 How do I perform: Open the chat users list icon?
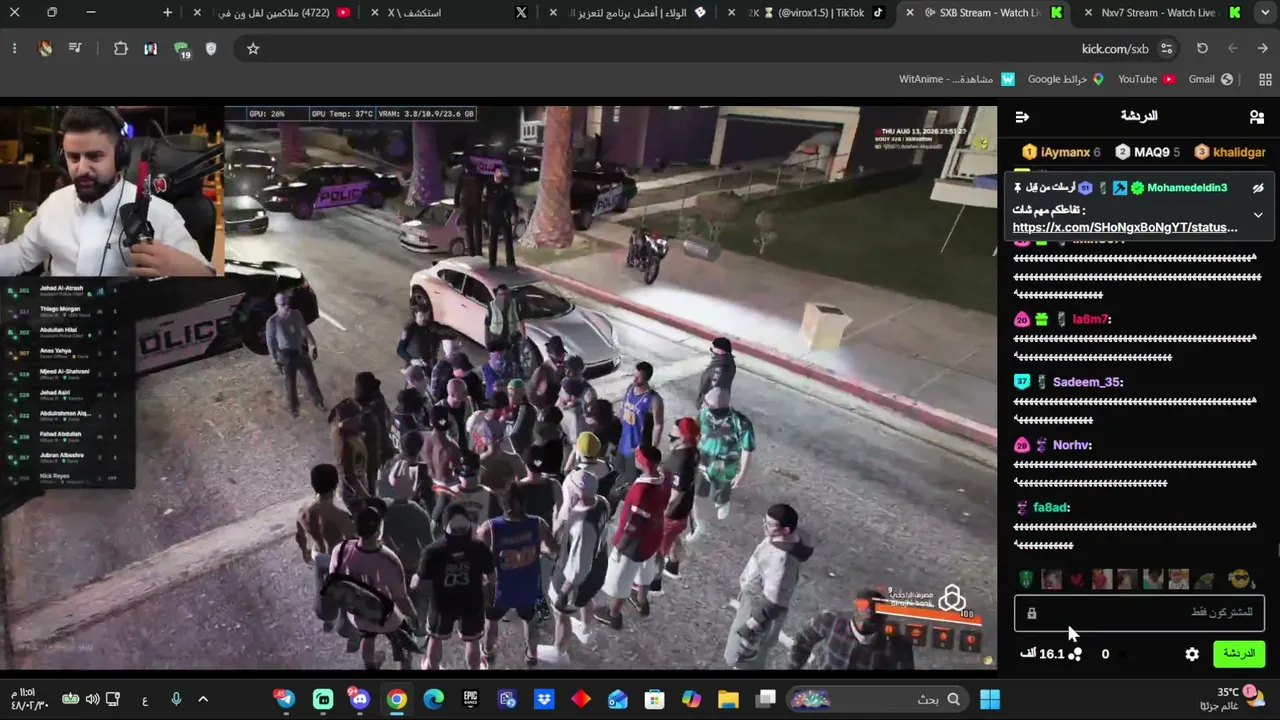point(1257,117)
